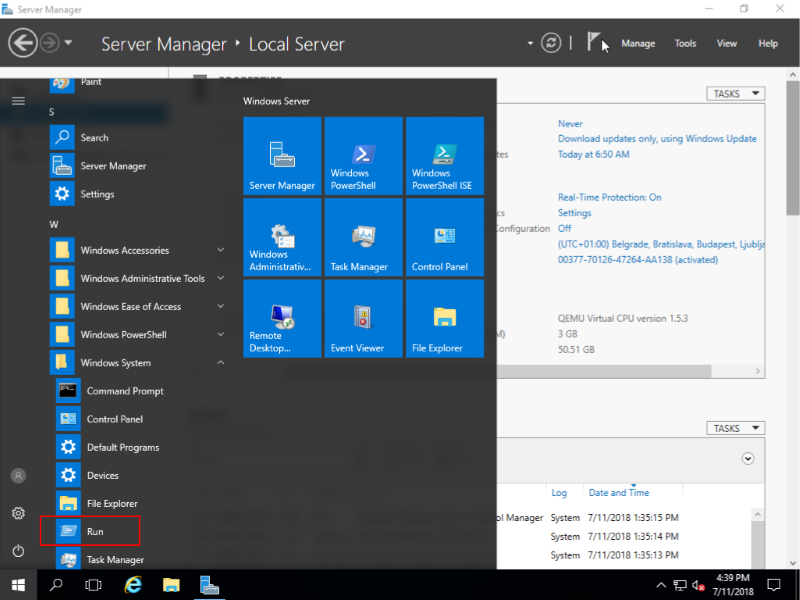Click the user account icon in Start
The height and width of the screenshot is (600, 800).
(x=18, y=476)
